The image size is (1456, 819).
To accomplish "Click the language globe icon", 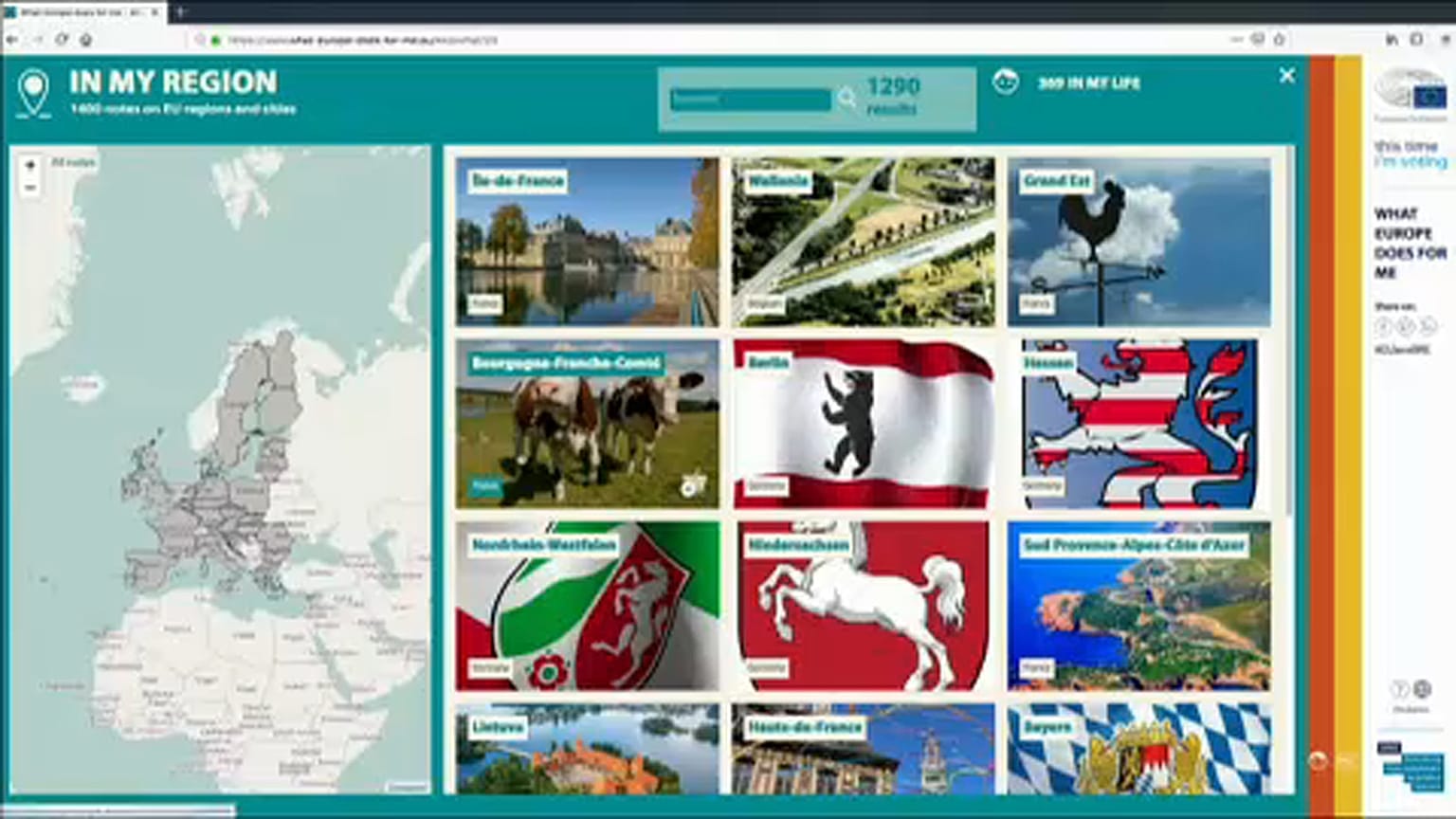I will [1422, 689].
